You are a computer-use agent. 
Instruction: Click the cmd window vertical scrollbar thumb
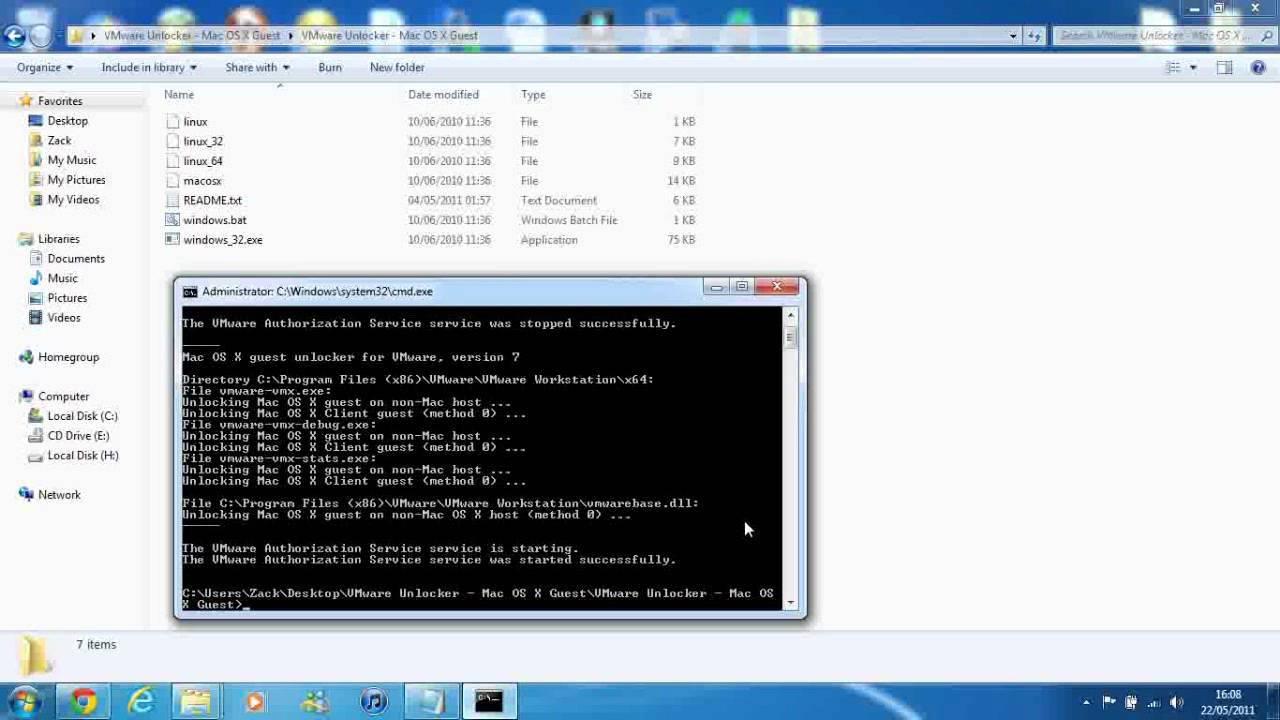(790, 337)
